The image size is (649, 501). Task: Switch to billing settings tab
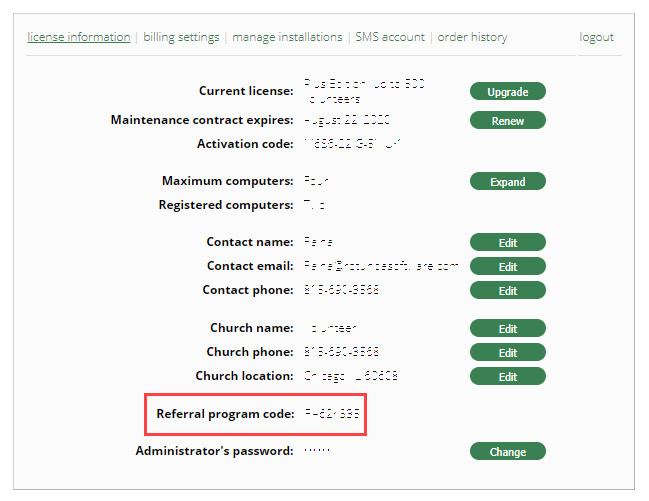tap(181, 37)
